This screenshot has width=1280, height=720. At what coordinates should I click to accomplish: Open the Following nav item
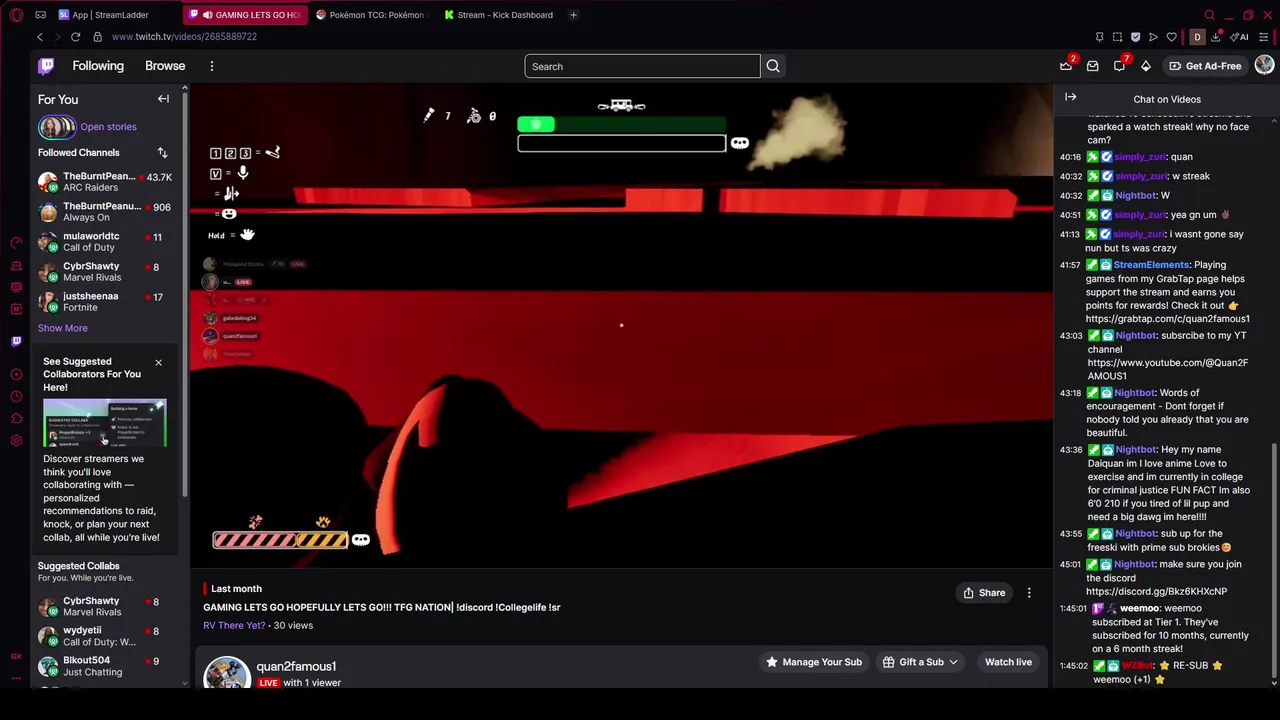click(x=98, y=66)
